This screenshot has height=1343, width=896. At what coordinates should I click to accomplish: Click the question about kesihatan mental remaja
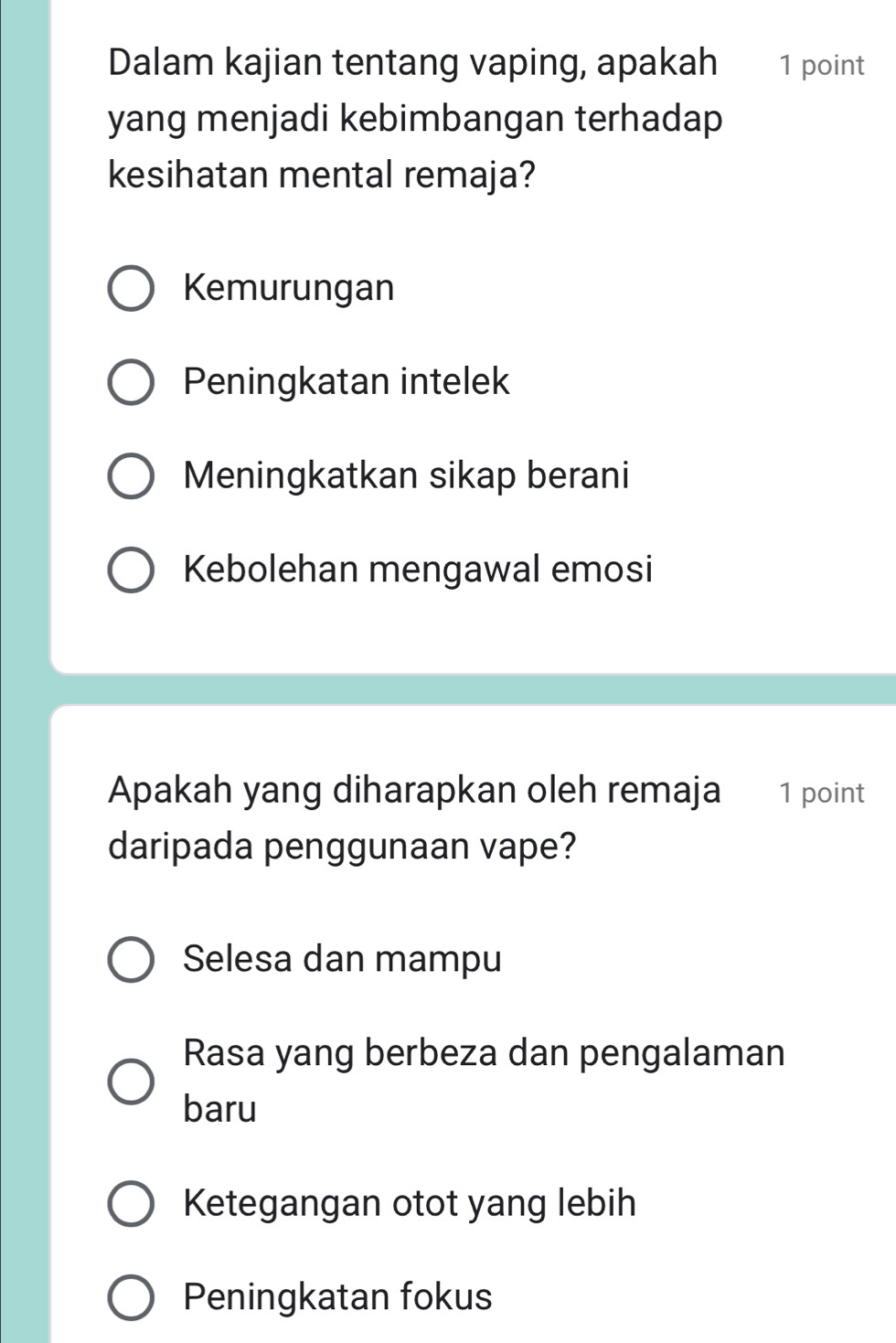(x=415, y=118)
